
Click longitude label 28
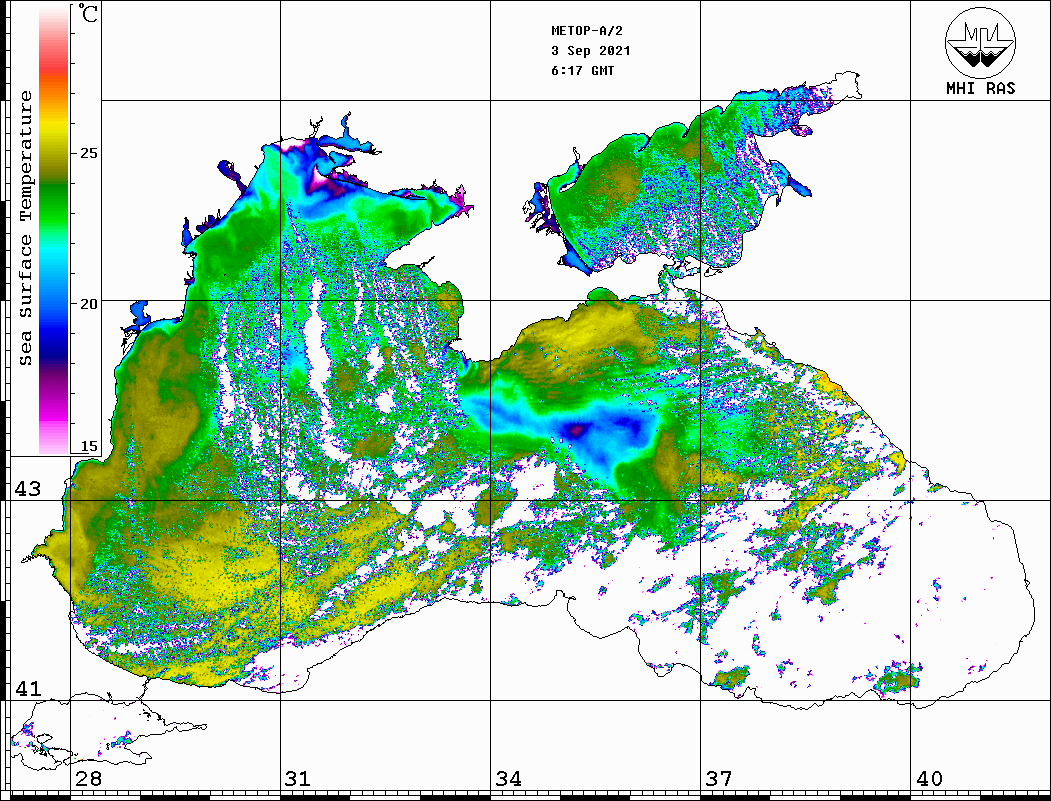(x=88, y=778)
